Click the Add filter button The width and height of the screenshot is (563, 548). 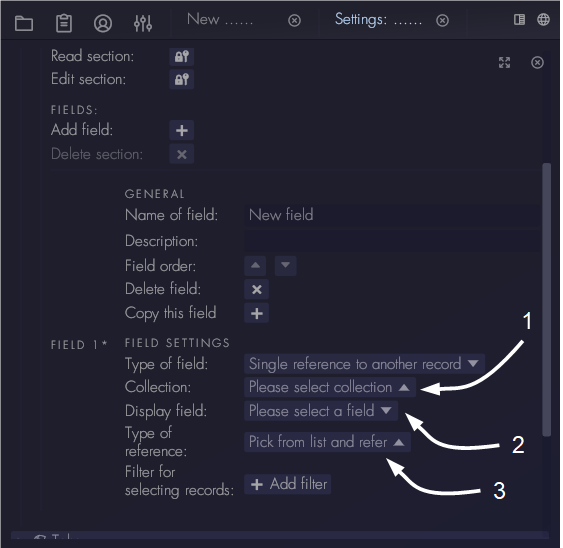tap(288, 484)
